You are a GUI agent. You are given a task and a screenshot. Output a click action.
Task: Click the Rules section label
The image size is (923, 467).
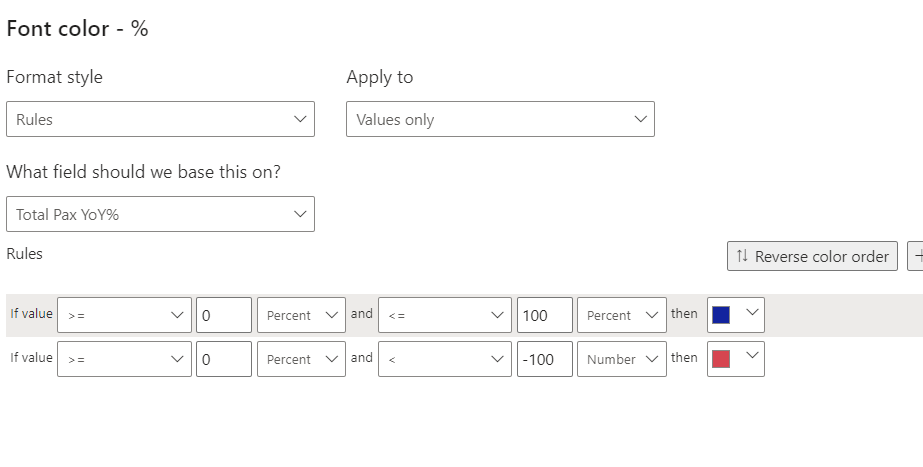click(x=25, y=253)
